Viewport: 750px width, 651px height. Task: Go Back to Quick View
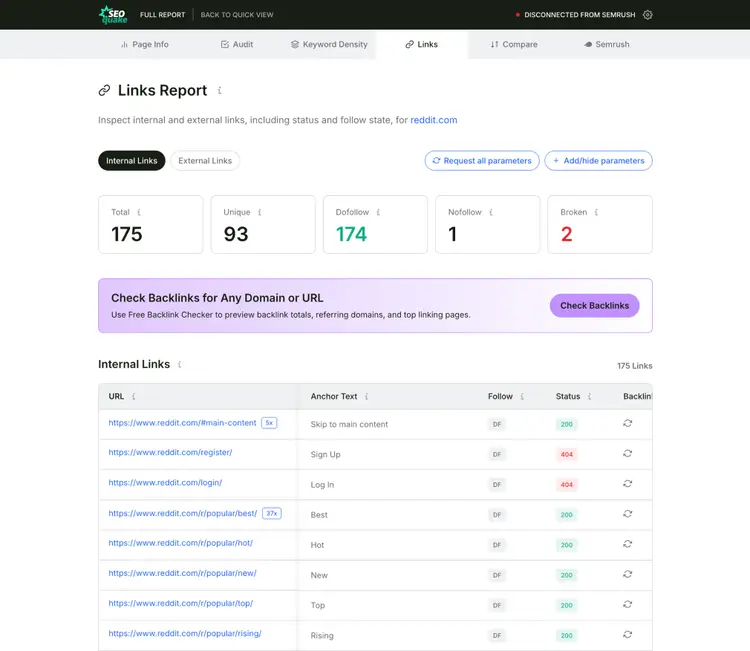pyautogui.click(x=237, y=15)
